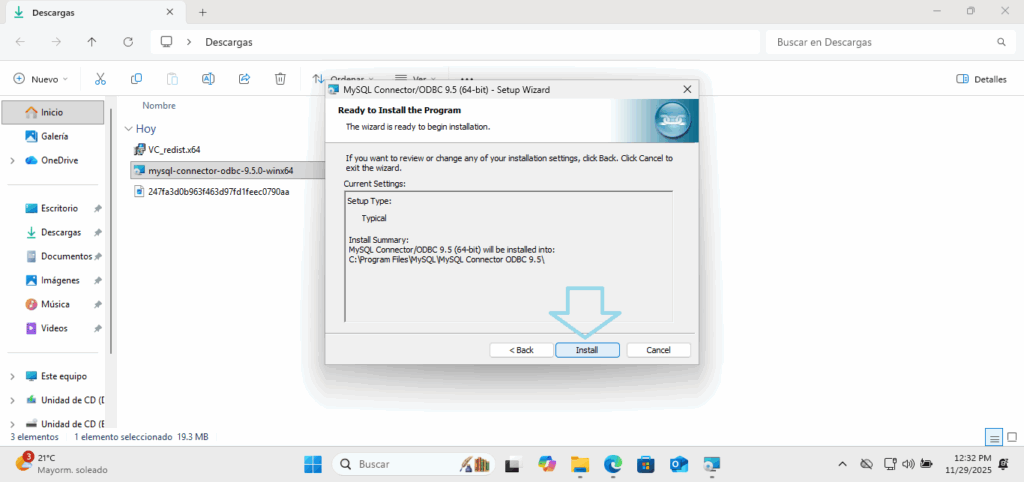Screen dimensions: 1024x482
Task: Open File Explorer from the taskbar
Action: (580, 464)
